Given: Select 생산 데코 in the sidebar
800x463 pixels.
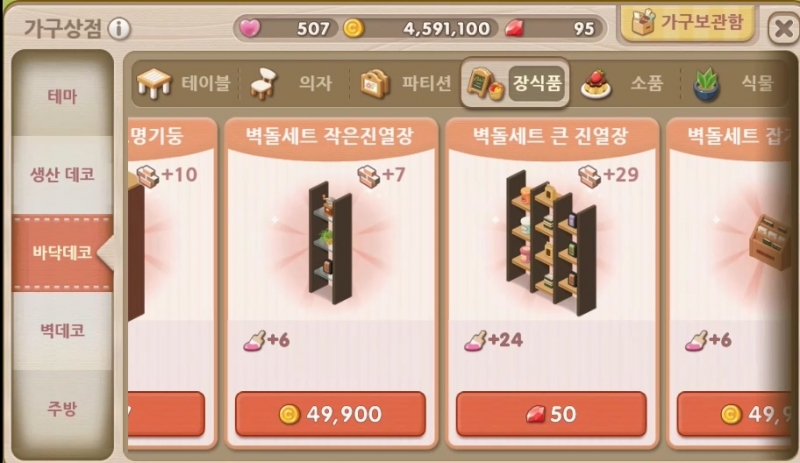Looking at the screenshot, I should pyautogui.click(x=62, y=175).
